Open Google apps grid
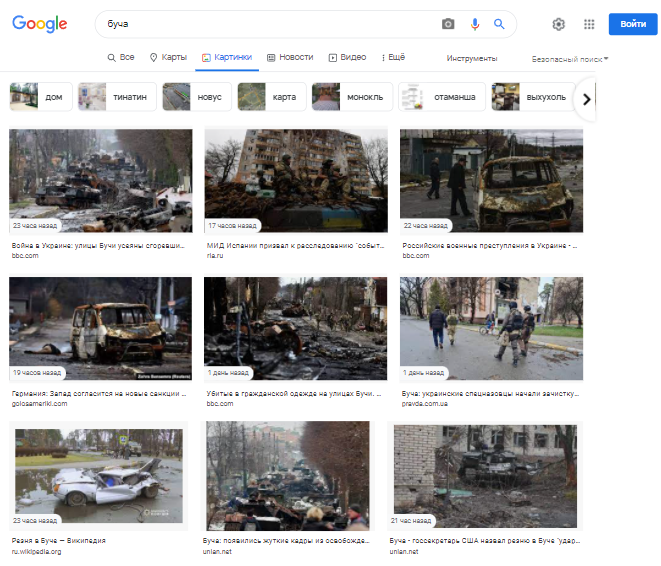Screen dimensions: 661x566 [589, 24]
